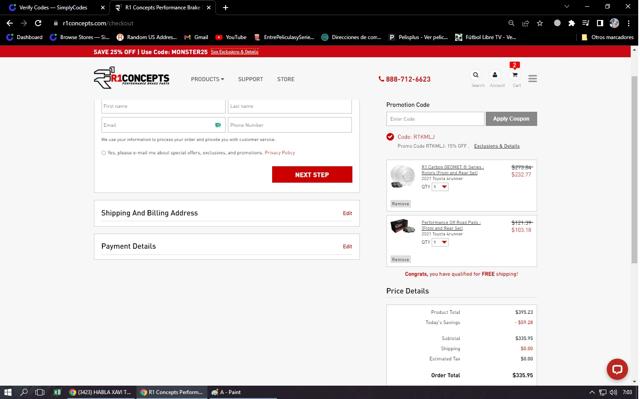Viewport: 640px width, 399px height.
Task: Remove the rotors item from cart
Action: tap(400, 204)
